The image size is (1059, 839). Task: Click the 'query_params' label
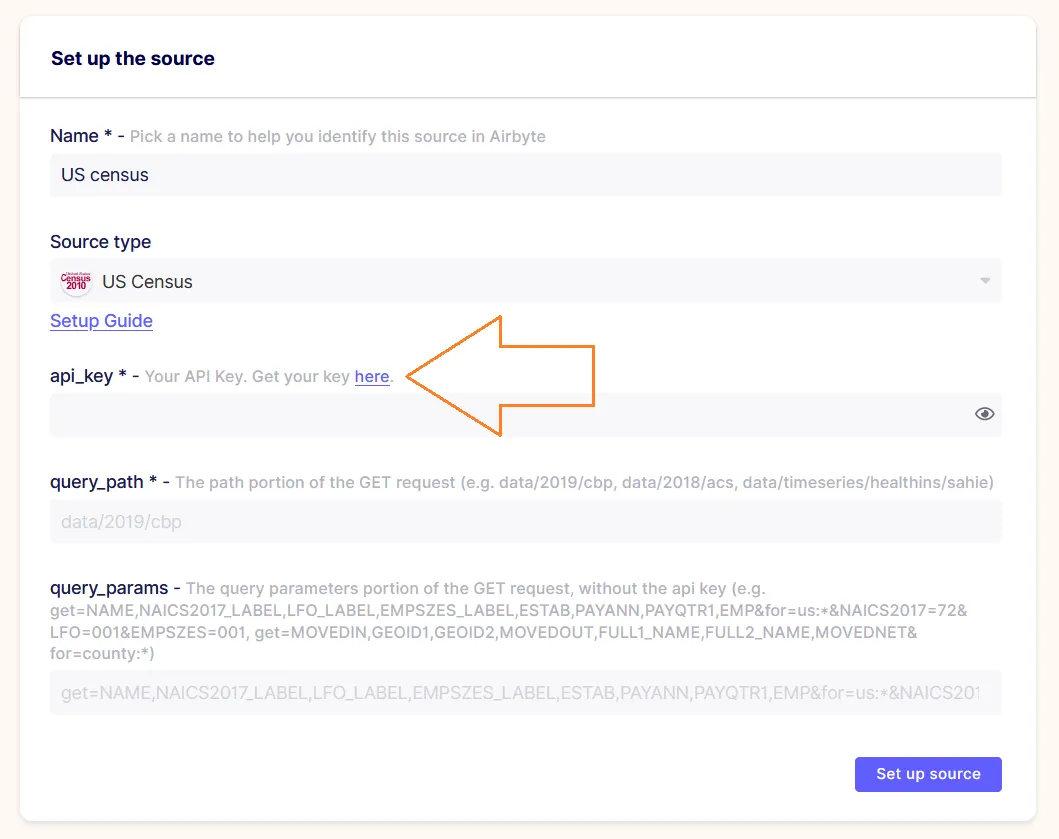pos(109,588)
